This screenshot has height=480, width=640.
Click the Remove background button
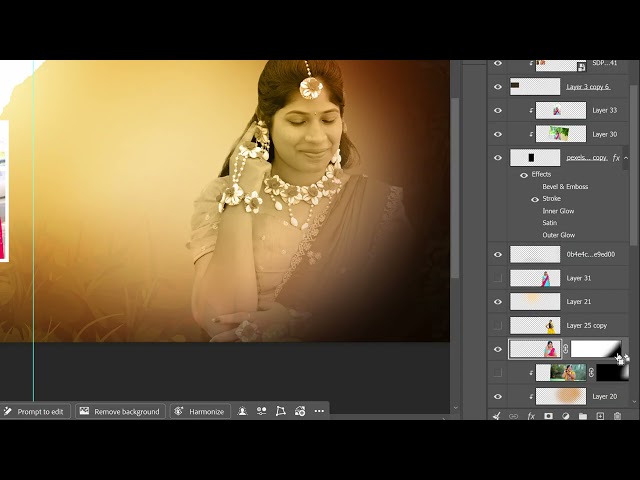120,411
